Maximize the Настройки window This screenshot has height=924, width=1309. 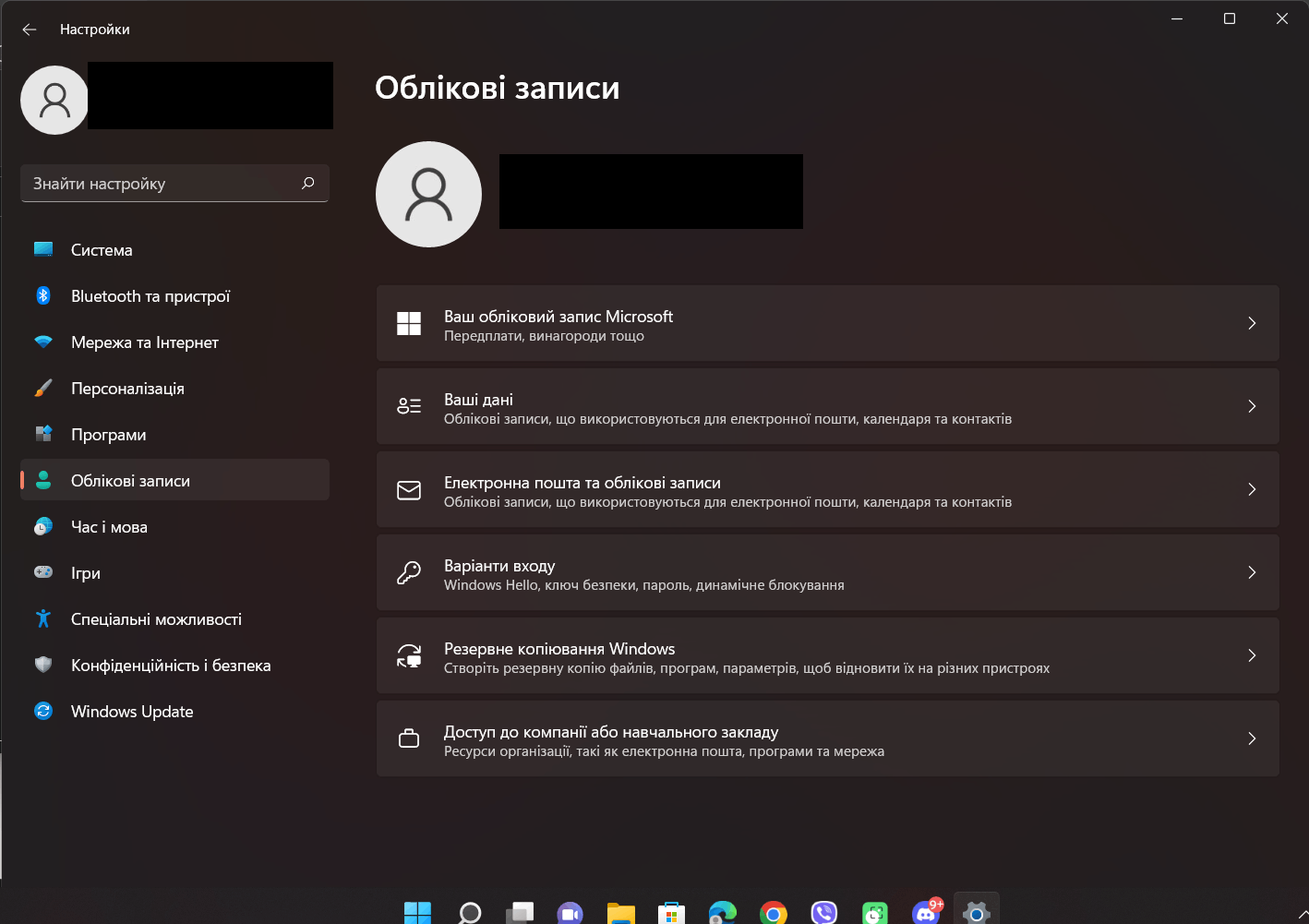point(1230,18)
